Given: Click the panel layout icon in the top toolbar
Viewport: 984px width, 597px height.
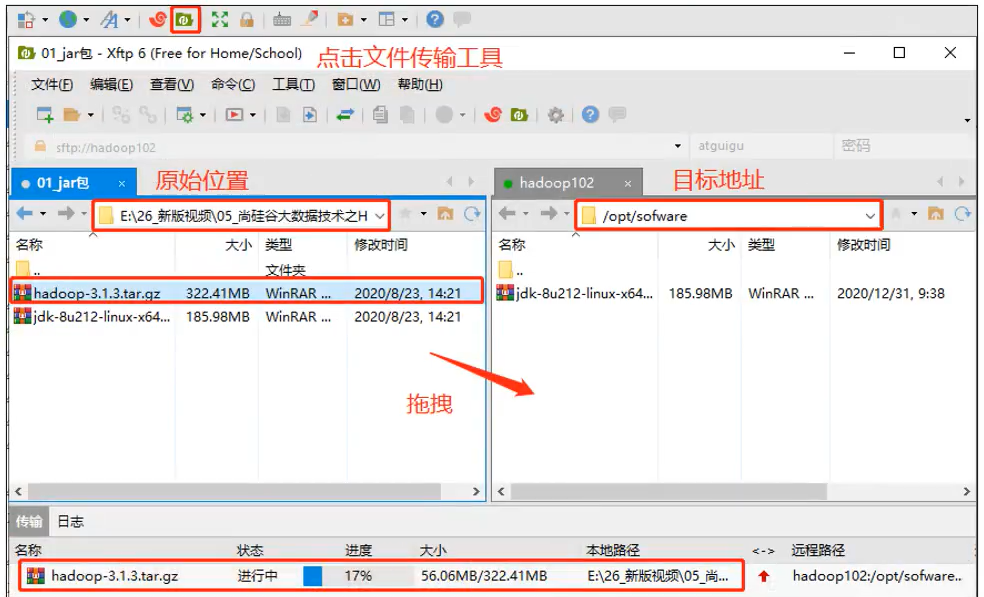Looking at the screenshot, I should pos(387,20).
